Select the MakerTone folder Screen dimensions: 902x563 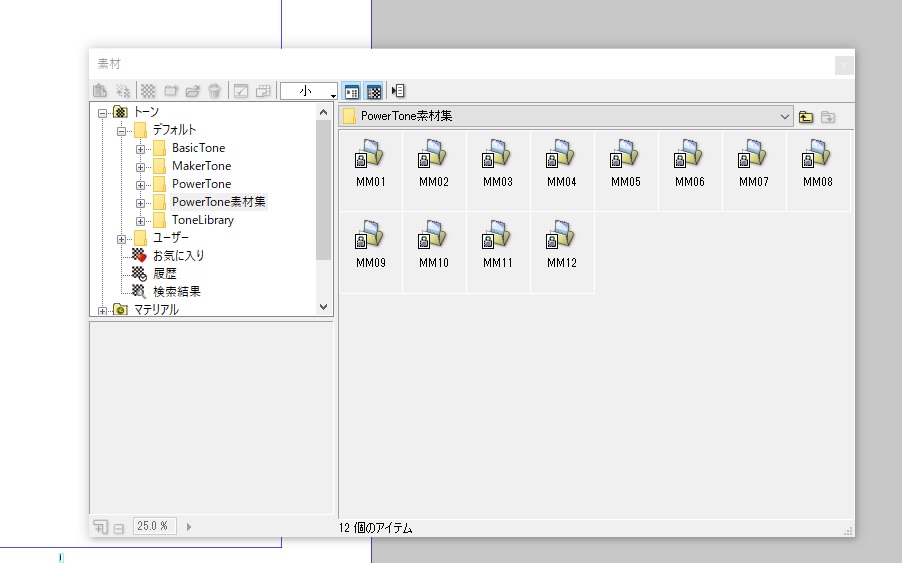pos(200,166)
